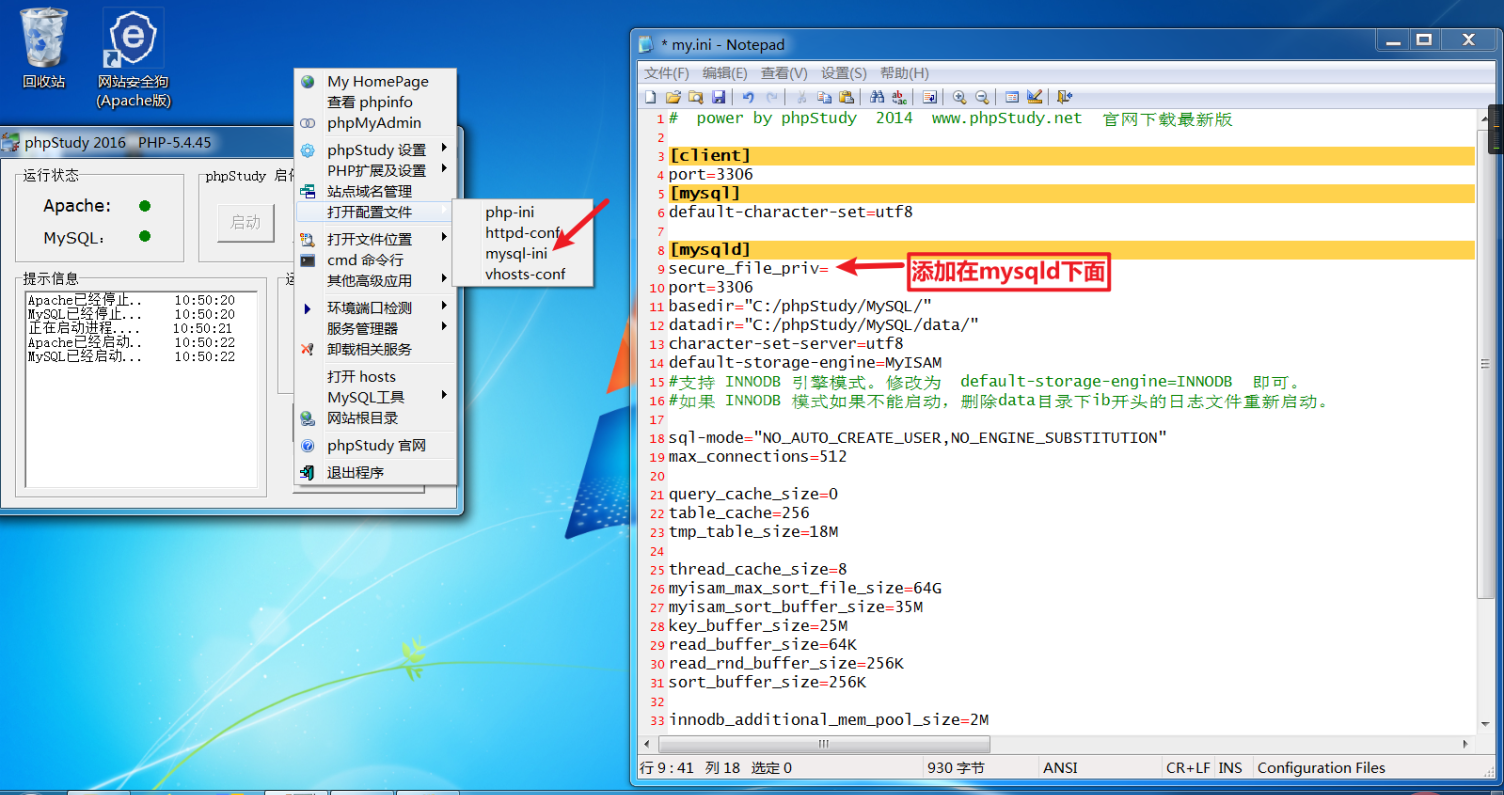
Task: Click the Notepad horizontal scrollbar thumb
Action: coord(825,744)
